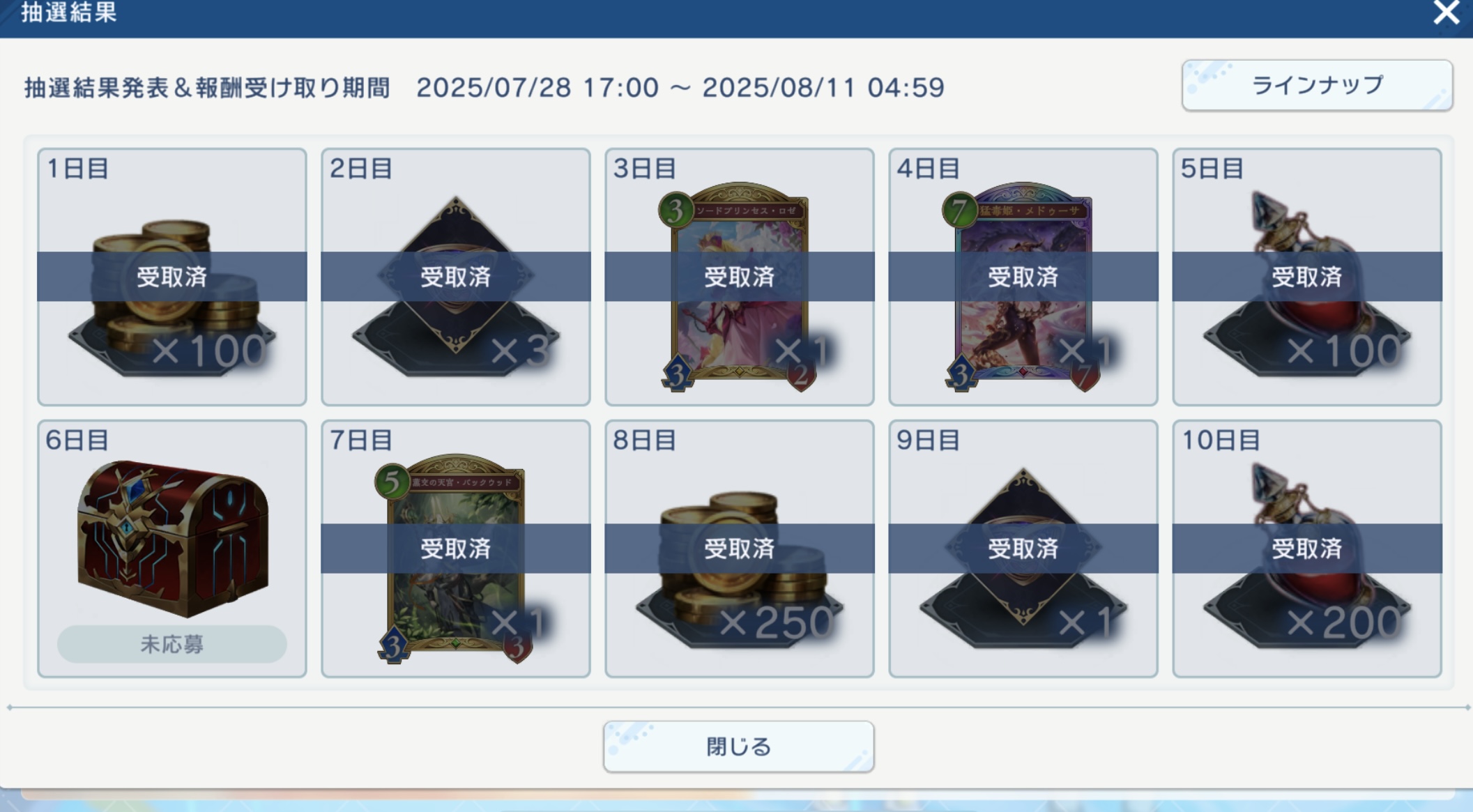Click the 受取済 banner on Day 4
This screenshot has width=1473, height=812.
pos(1023,277)
